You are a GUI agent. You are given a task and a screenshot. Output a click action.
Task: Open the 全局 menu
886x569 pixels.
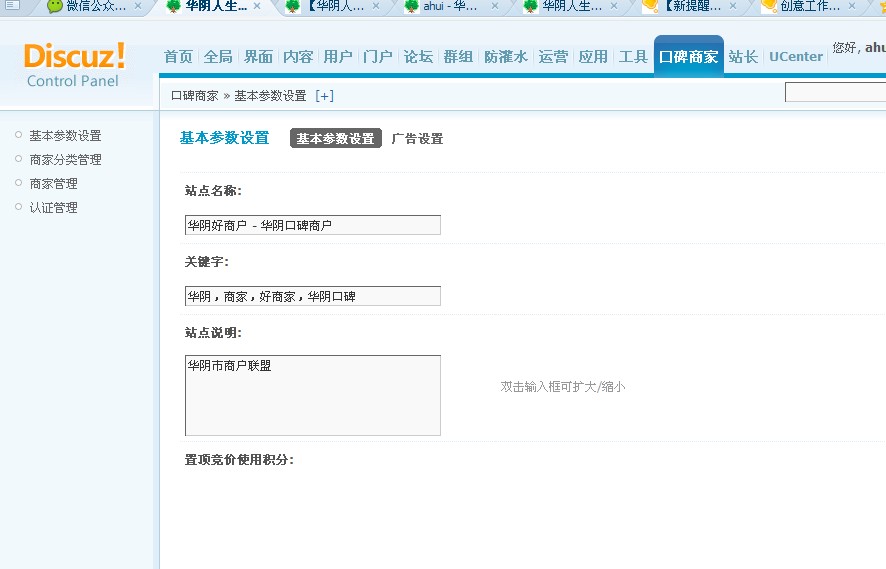coord(218,57)
